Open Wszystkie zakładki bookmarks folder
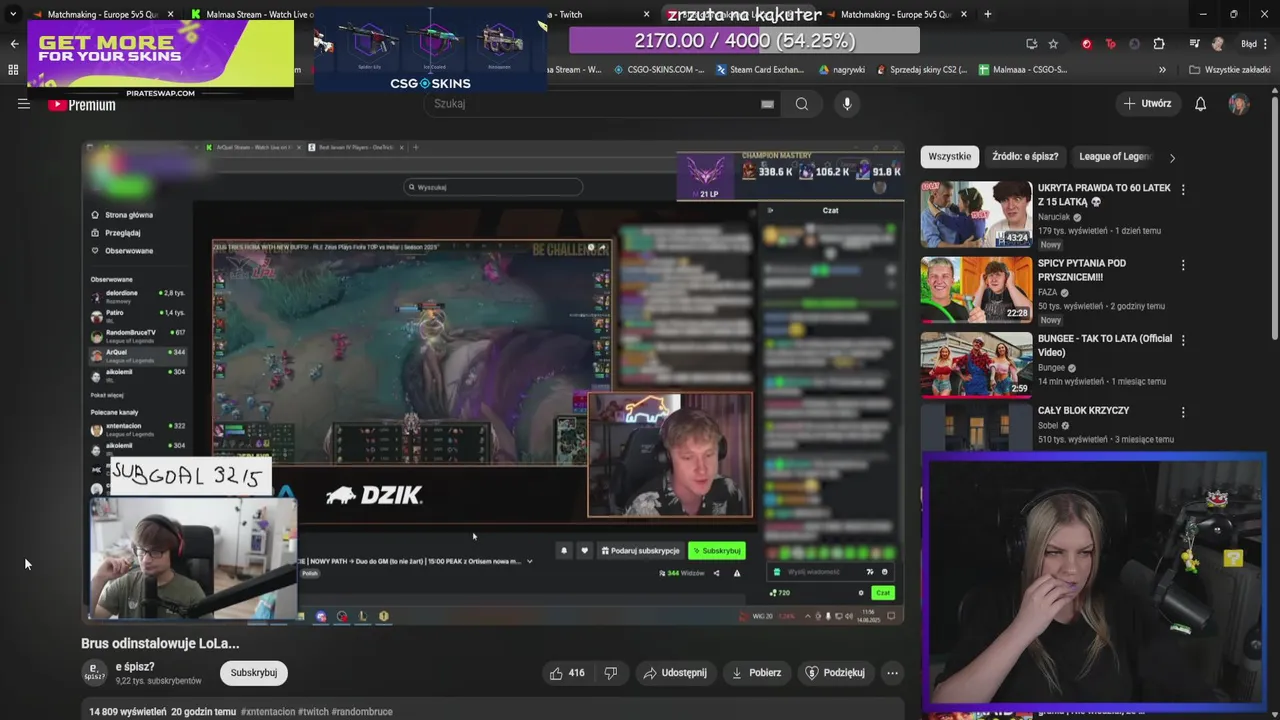Screen dimensions: 1280x720 coord(1228,70)
